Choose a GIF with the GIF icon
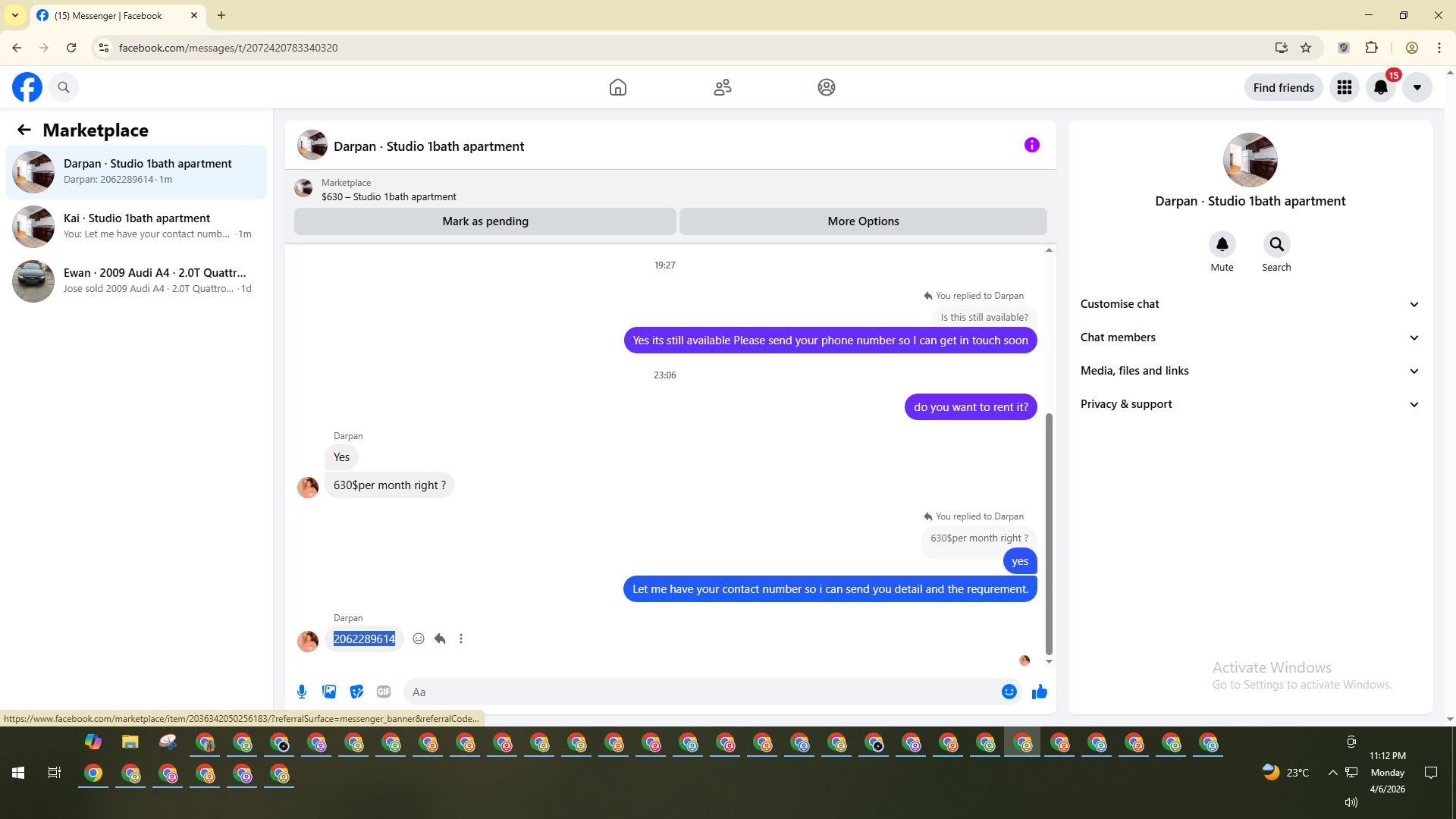The height and width of the screenshot is (819, 1456). tap(384, 692)
